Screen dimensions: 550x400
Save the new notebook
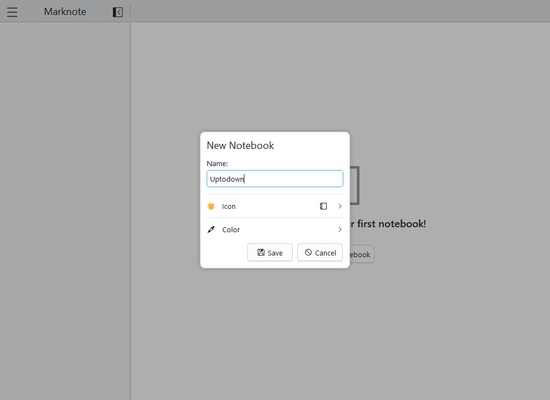coord(270,253)
